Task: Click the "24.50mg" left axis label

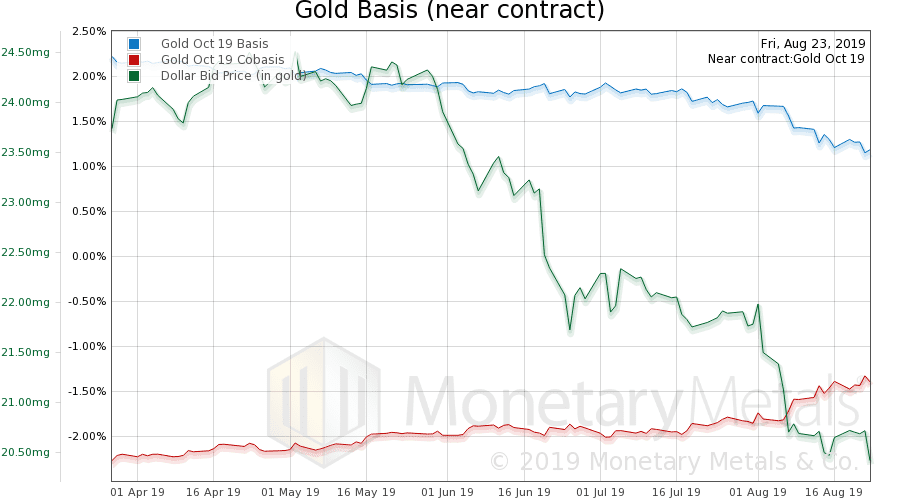Action: (25, 52)
